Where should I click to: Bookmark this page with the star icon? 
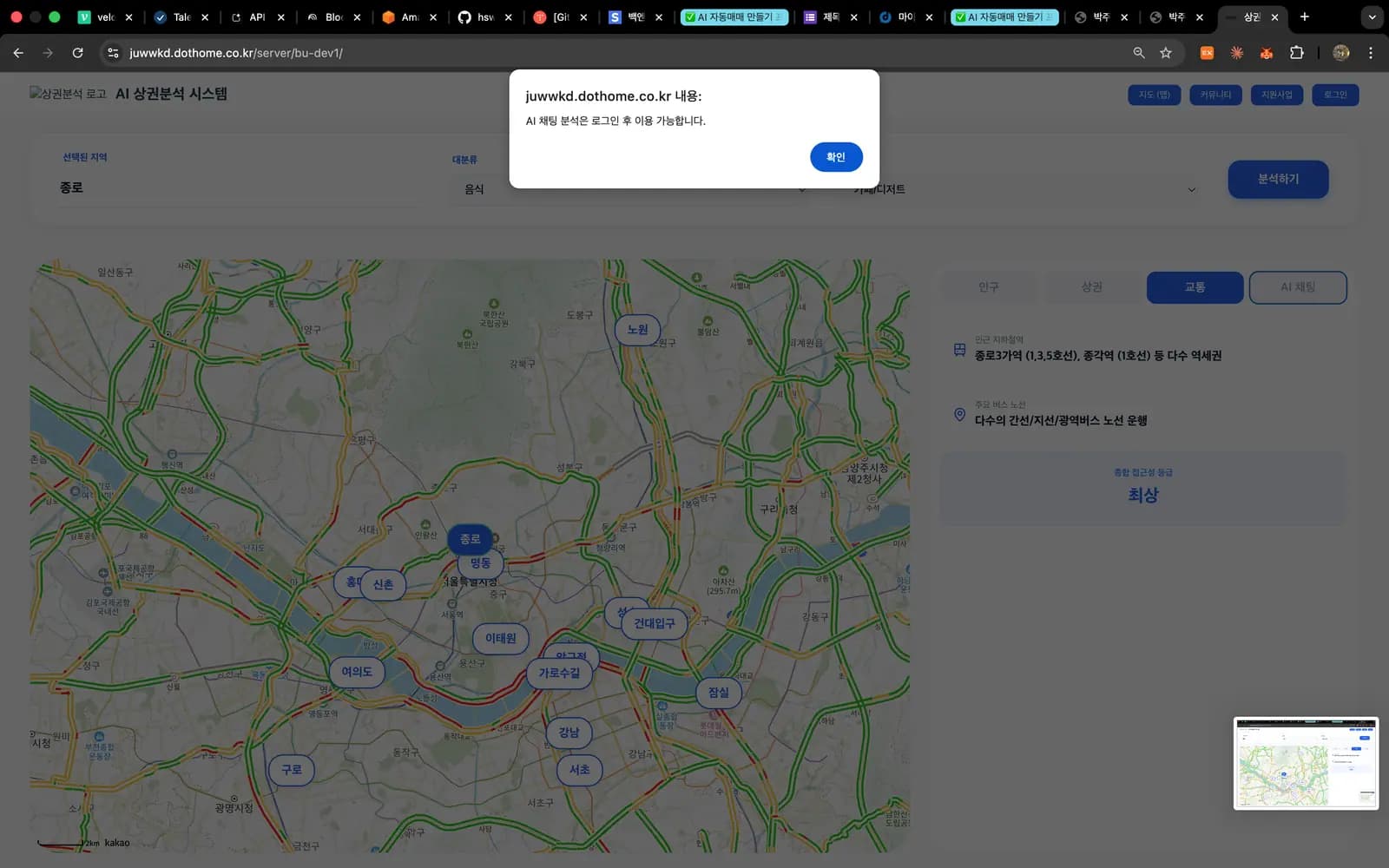[x=1166, y=53]
